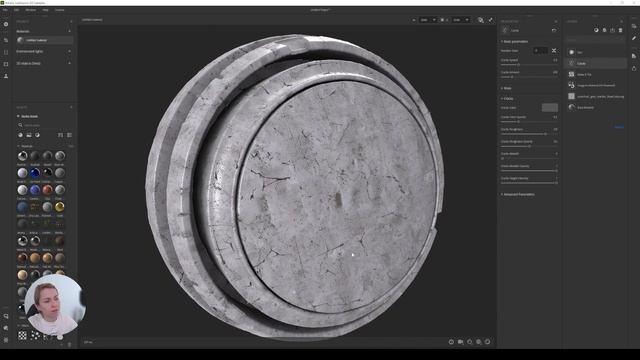Open the Window menu
Viewport: 640px width, 360px height.
click(x=31, y=10)
